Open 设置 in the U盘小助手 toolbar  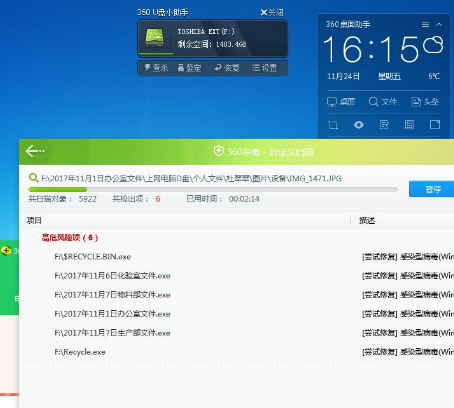click(x=265, y=68)
